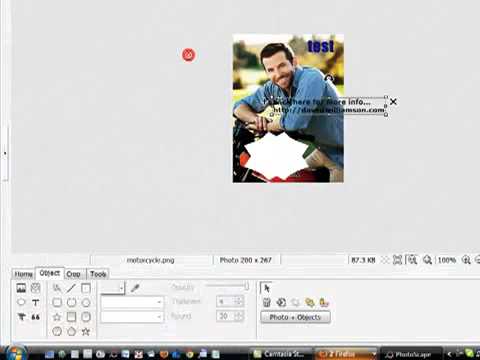Select the Text (T) object tool

[x=35, y=302]
